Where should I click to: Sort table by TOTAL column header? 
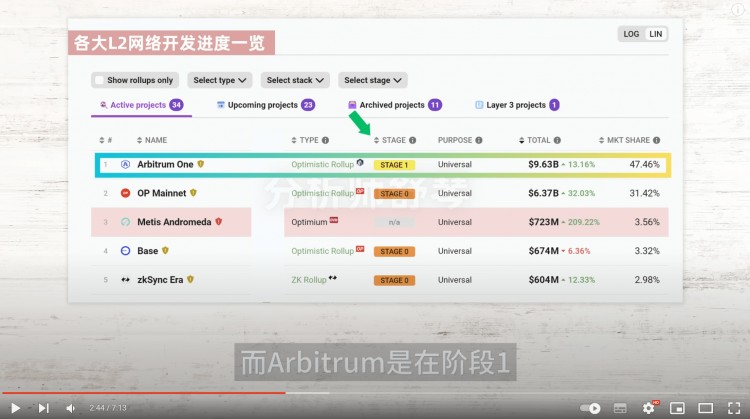(x=539, y=140)
